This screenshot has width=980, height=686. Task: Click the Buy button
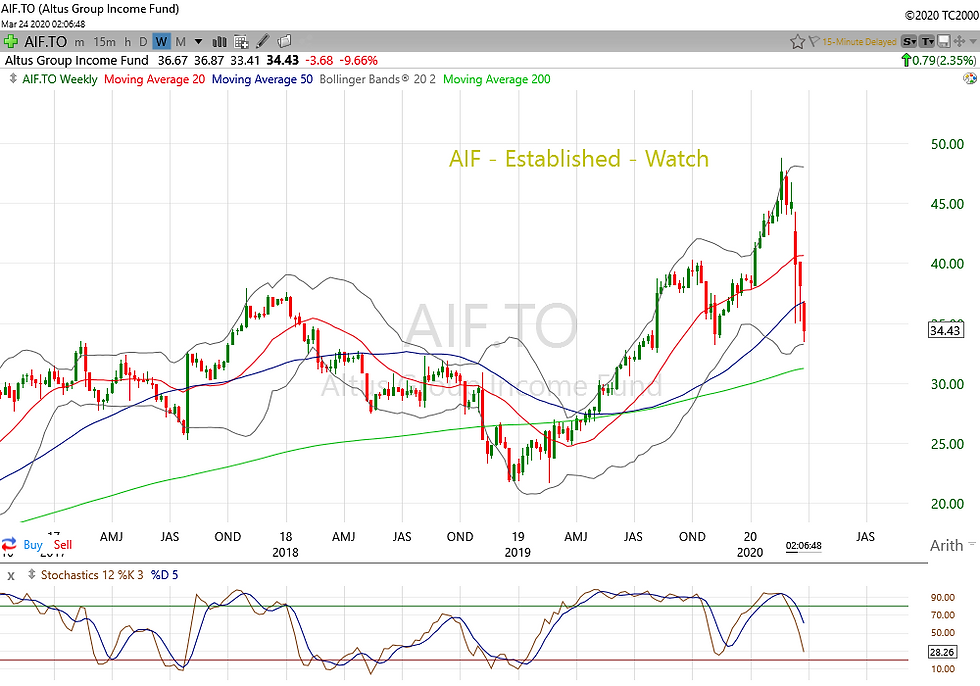[x=32, y=545]
